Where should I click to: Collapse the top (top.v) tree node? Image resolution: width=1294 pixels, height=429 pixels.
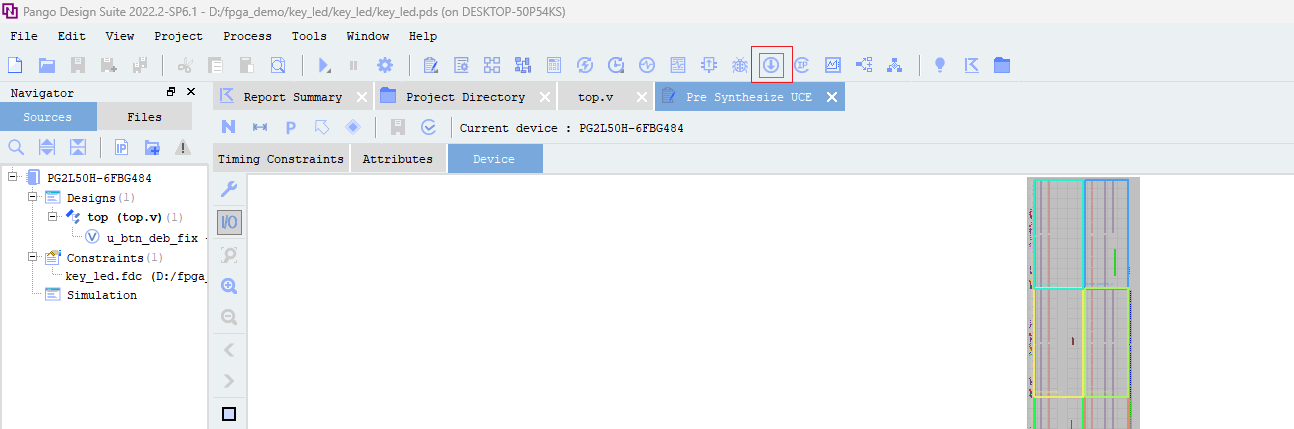pos(53,217)
